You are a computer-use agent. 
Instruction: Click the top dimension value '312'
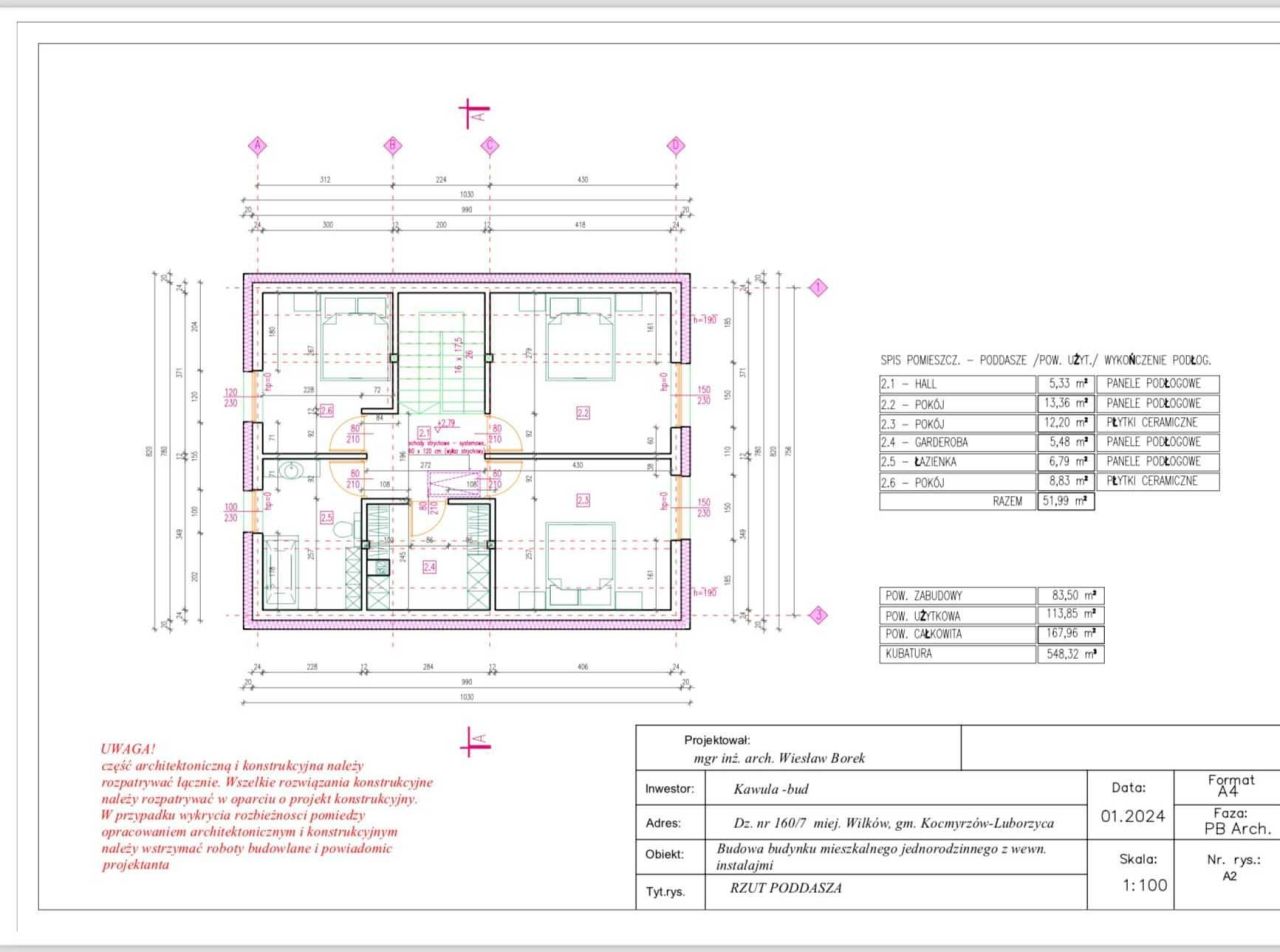coord(324,180)
